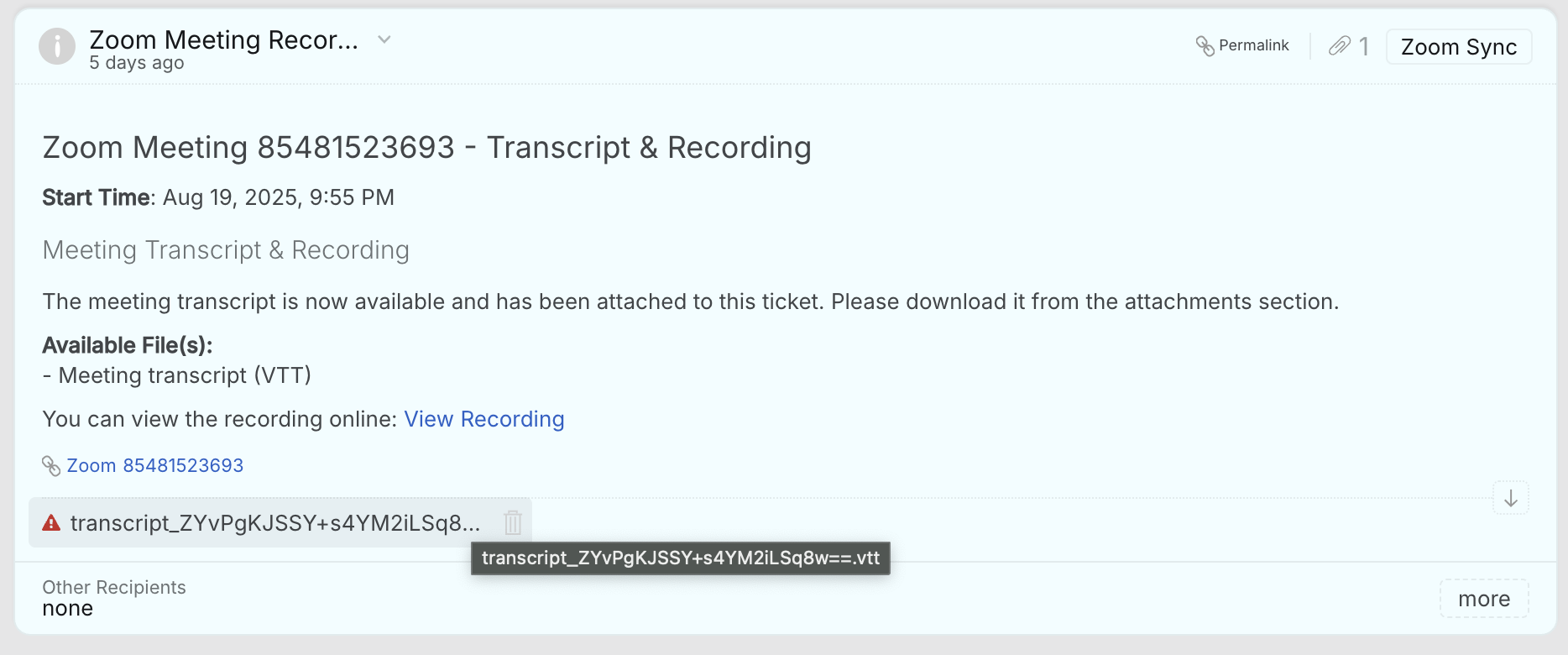Open the Permalink chain icon

click(1205, 46)
